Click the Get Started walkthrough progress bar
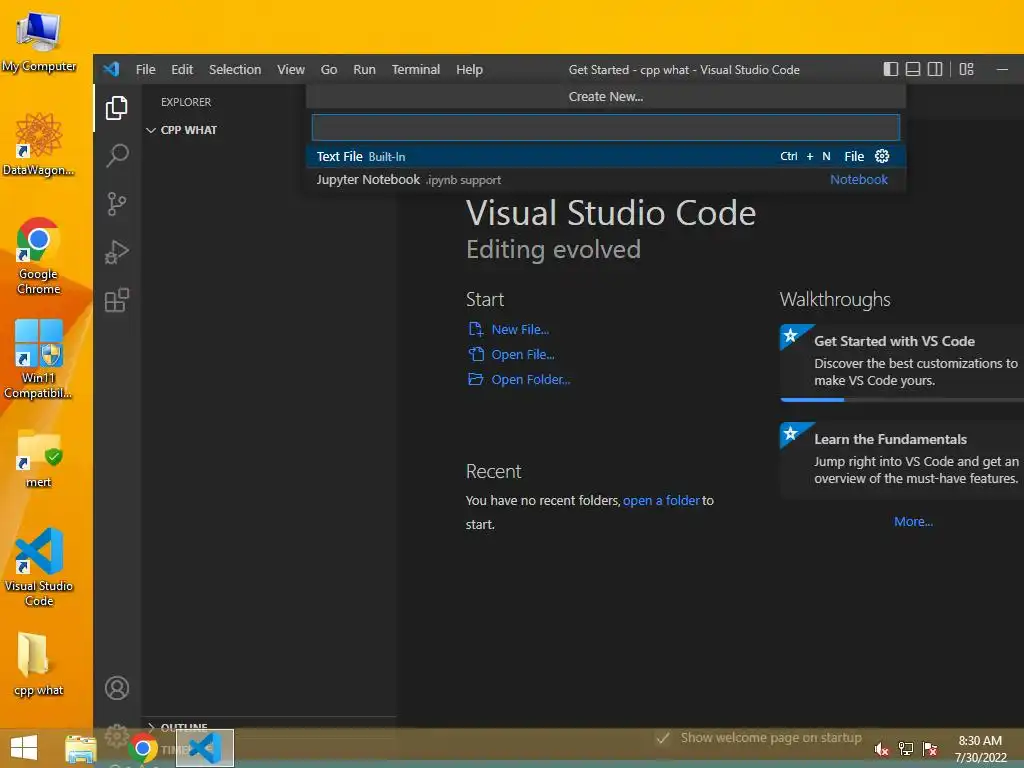Image resolution: width=1024 pixels, height=768 pixels. tap(902, 400)
